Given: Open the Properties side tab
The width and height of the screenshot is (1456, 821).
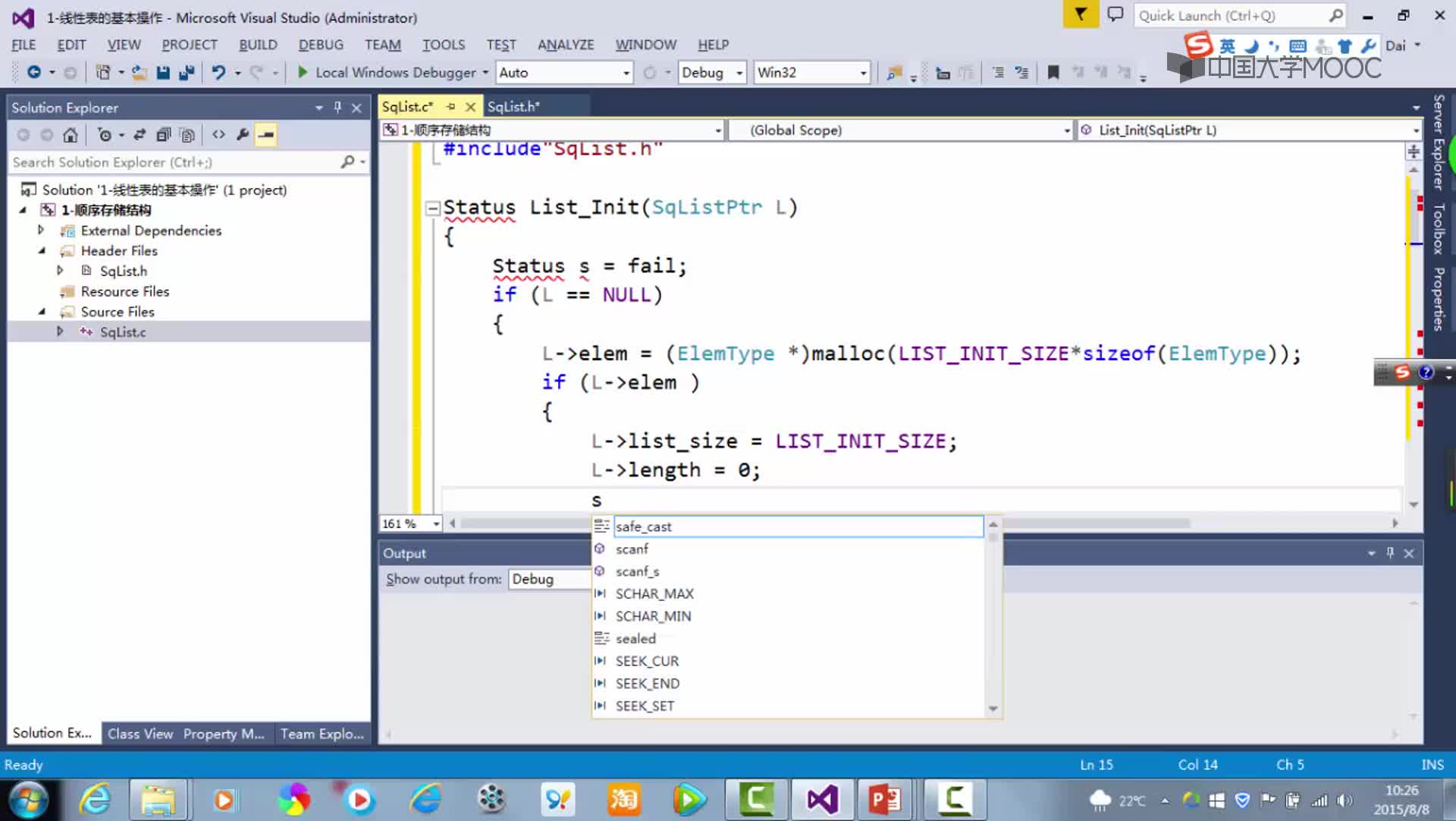Looking at the screenshot, I should click(x=1438, y=299).
